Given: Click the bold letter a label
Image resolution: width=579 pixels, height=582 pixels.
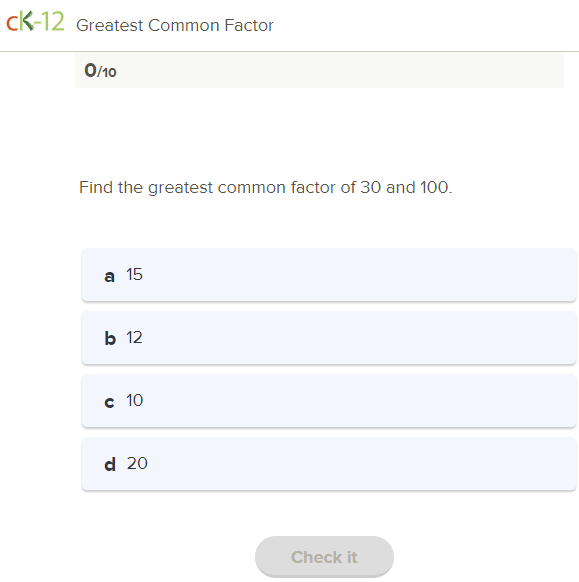Looking at the screenshot, I should tap(109, 277).
